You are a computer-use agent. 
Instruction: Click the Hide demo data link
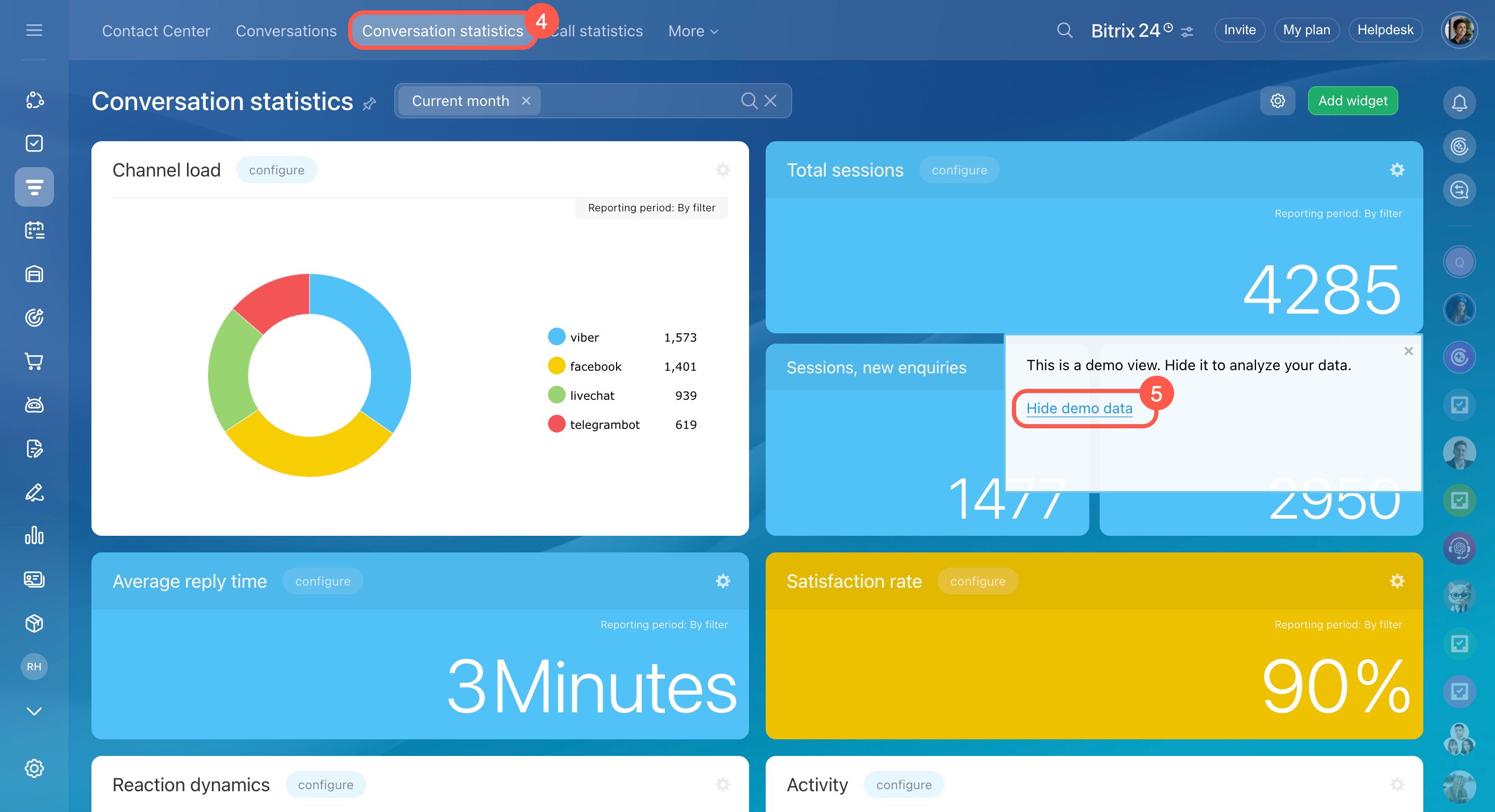[1079, 408]
